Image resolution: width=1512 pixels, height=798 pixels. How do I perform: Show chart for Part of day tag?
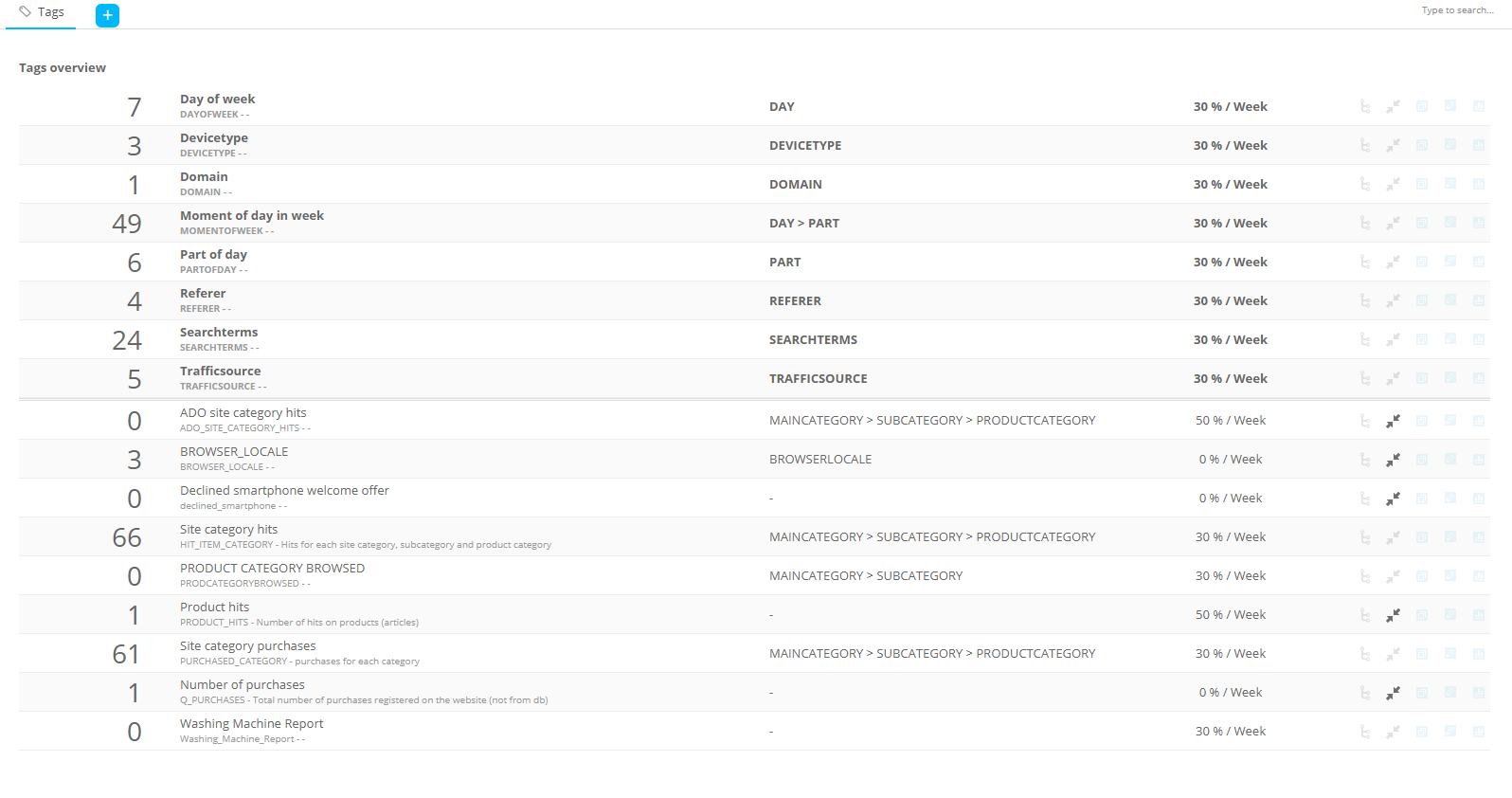point(1479,263)
